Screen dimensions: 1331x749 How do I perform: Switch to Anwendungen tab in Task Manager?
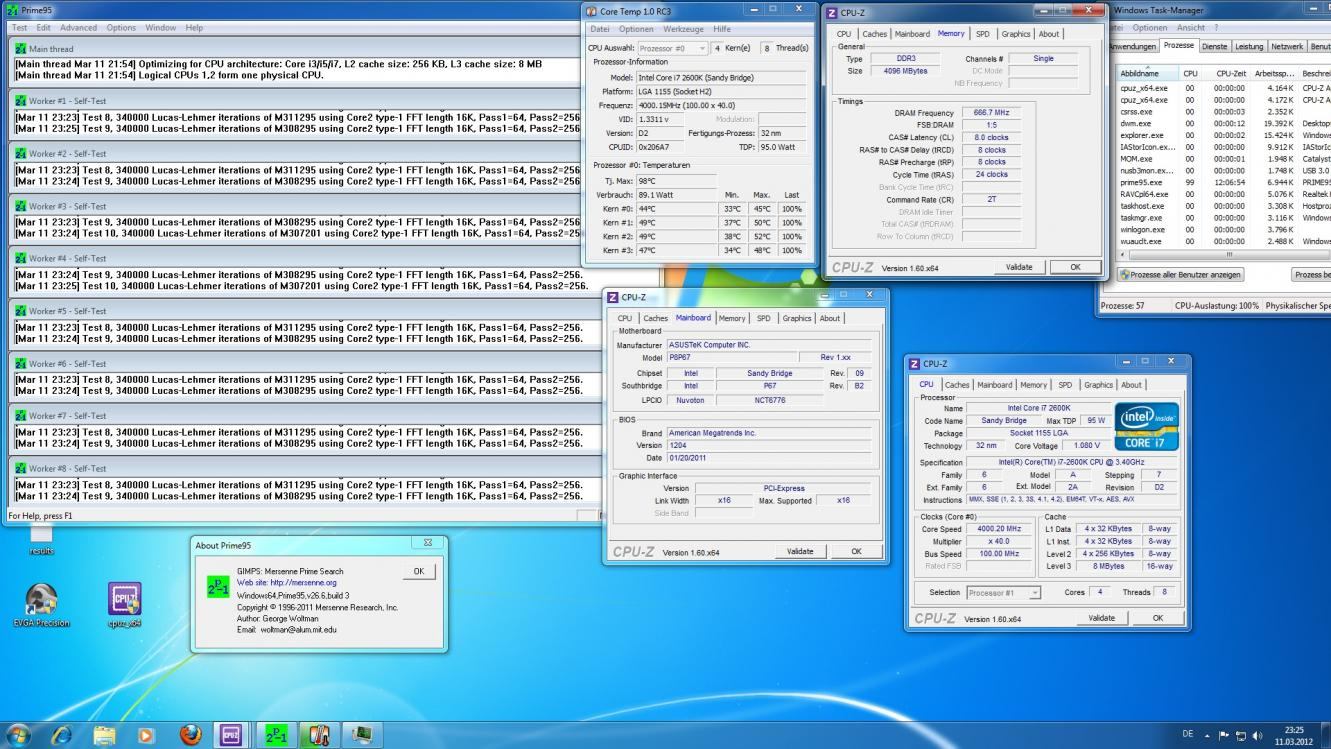click(1132, 46)
